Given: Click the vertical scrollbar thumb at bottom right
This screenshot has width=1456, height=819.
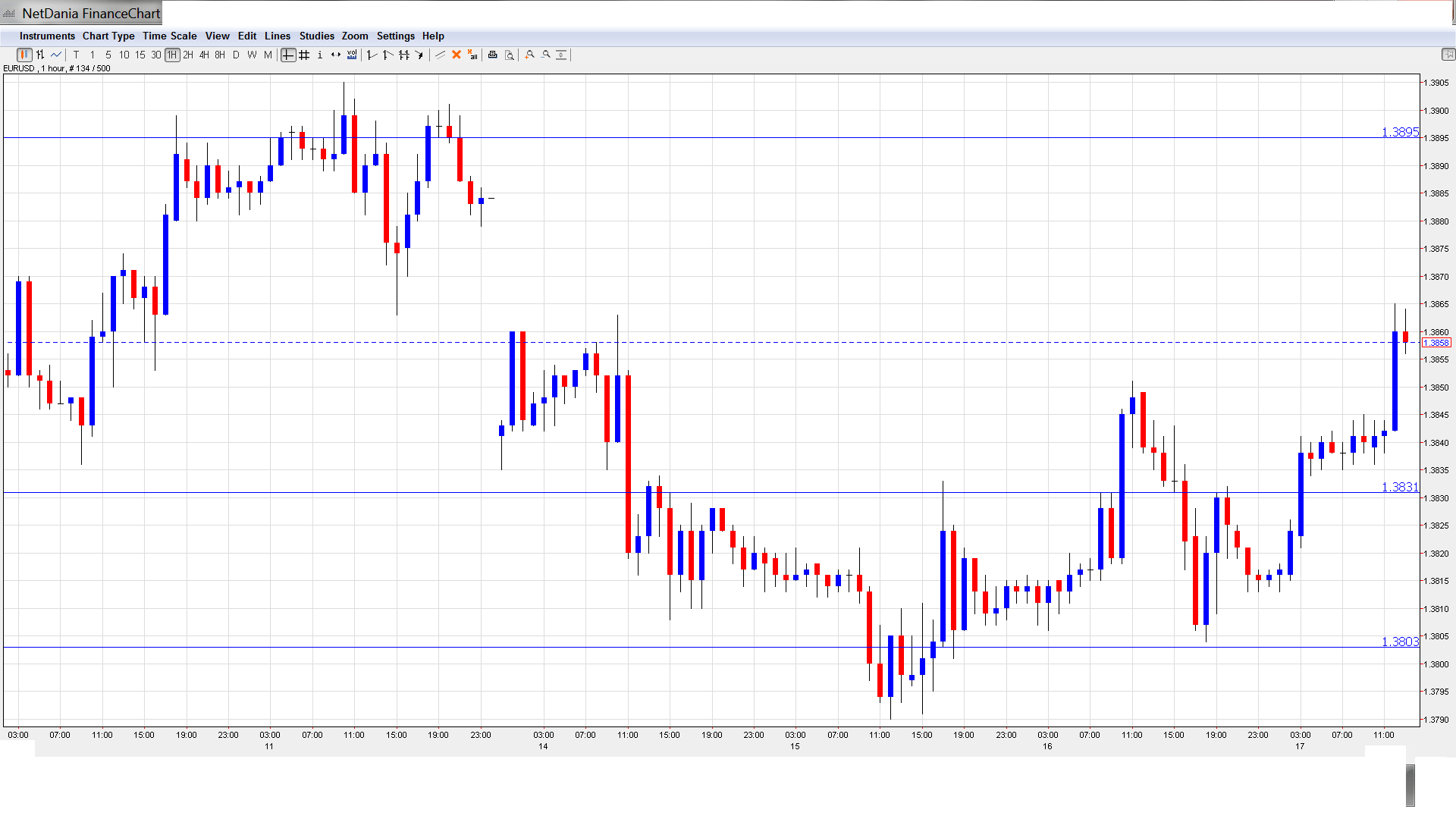Looking at the screenshot, I should tap(1410, 786).
